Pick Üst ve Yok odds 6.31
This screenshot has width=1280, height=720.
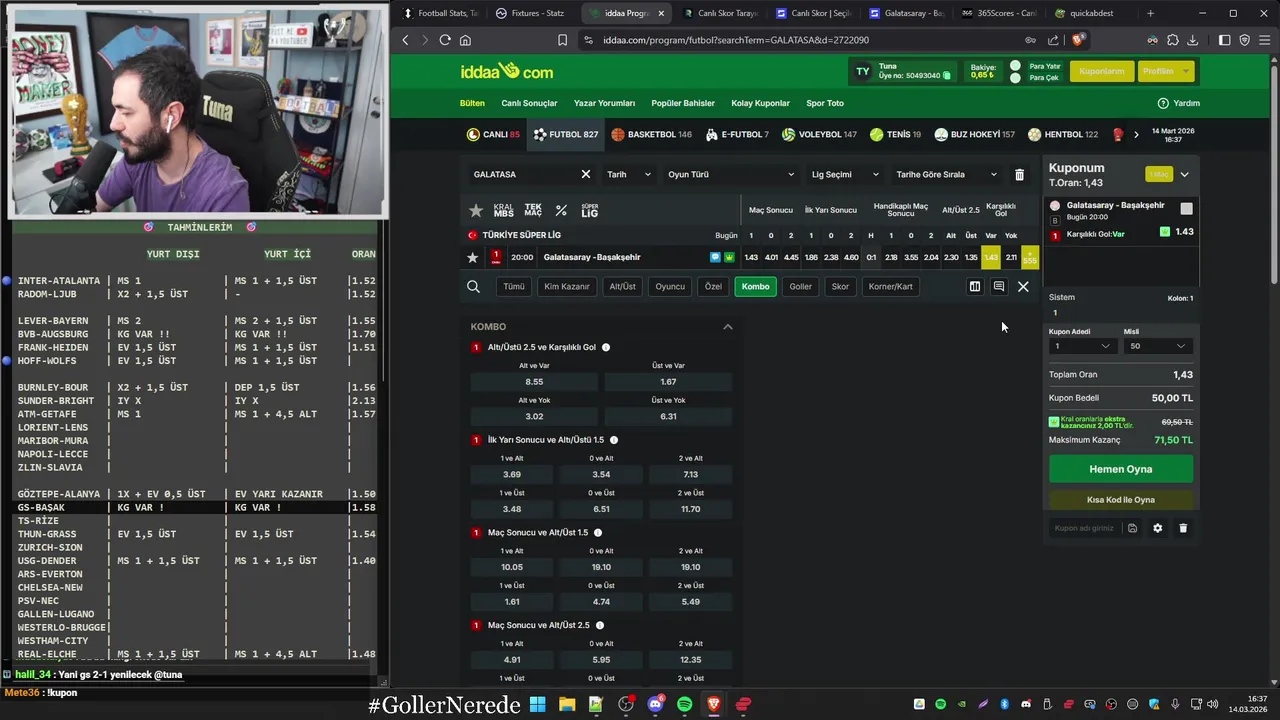(668, 416)
